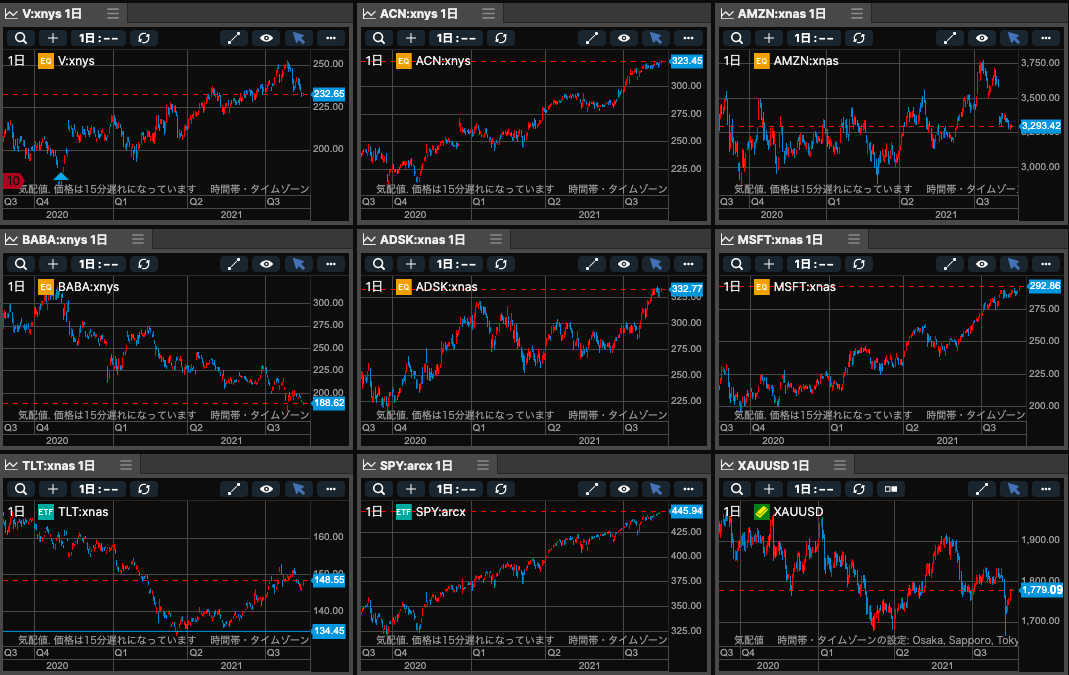The width and height of the screenshot is (1069, 675).
Task: Click the blue triangle marker in V:xnys chart
Action: tap(61, 177)
